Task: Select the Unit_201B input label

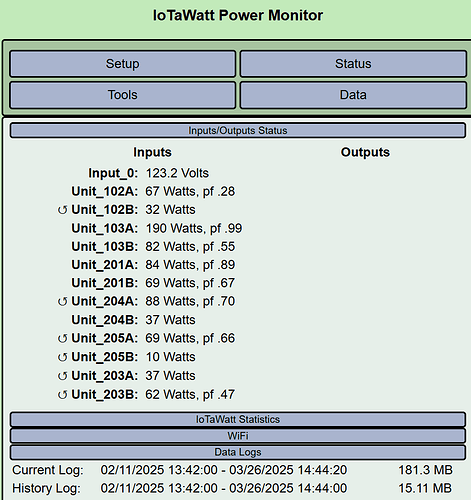Action: (x=105, y=283)
